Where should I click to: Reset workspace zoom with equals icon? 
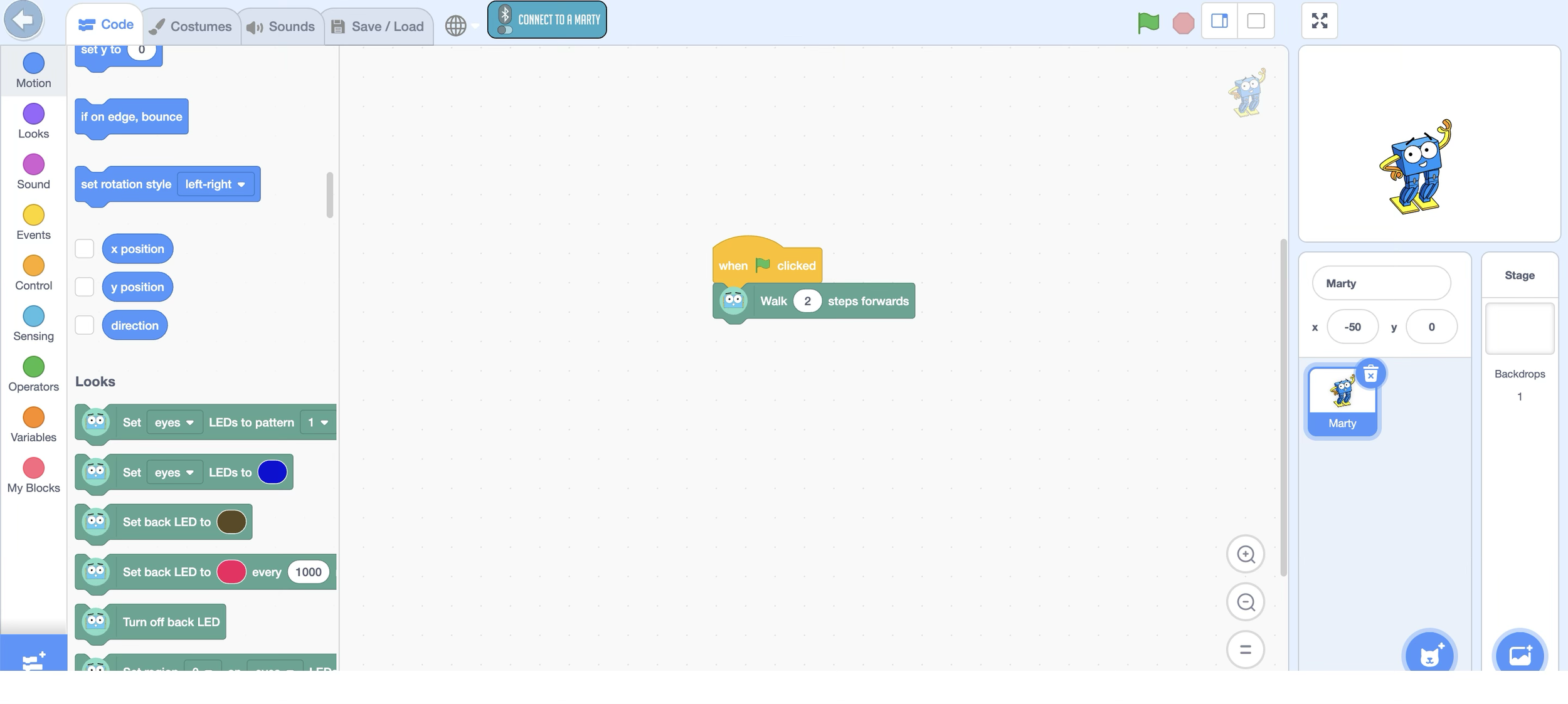pyautogui.click(x=1245, y=650)
